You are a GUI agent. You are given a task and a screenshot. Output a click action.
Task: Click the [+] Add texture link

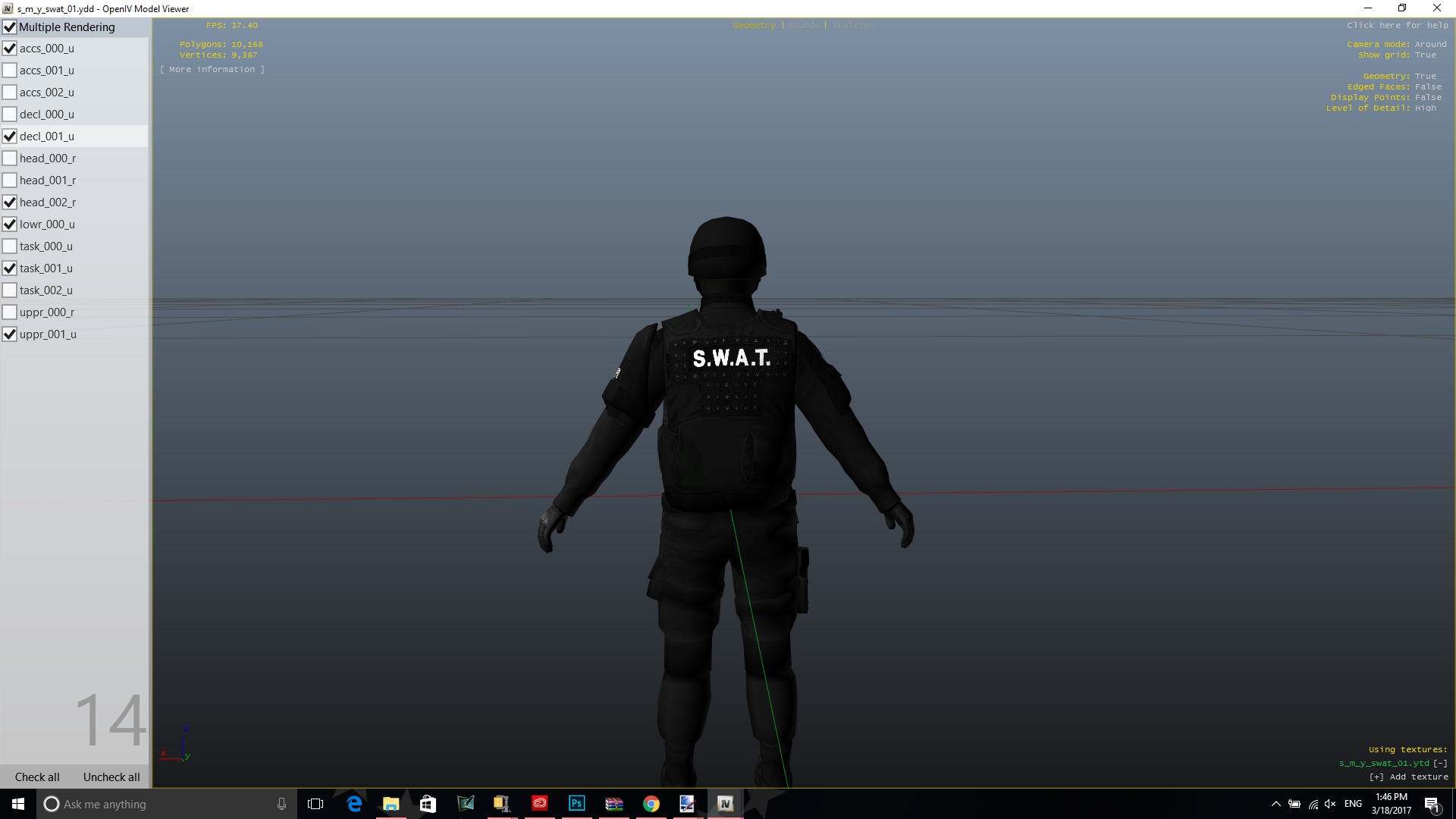coord(1408,777)
